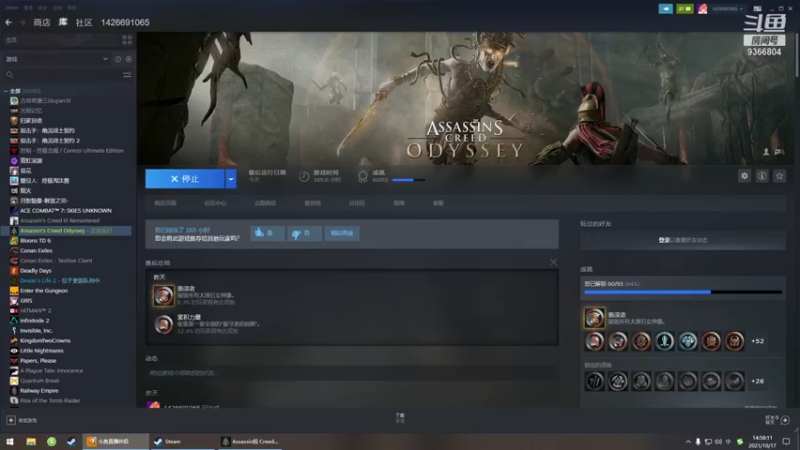Open the 社区 community tab

[x=84, y=22]
